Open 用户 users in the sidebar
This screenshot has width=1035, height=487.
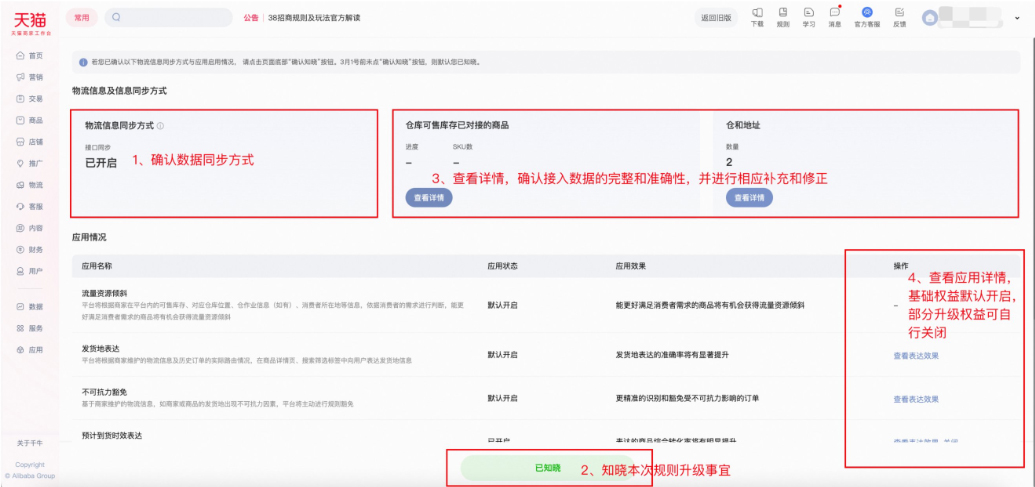pyautogui.click(x=30, y=271)
